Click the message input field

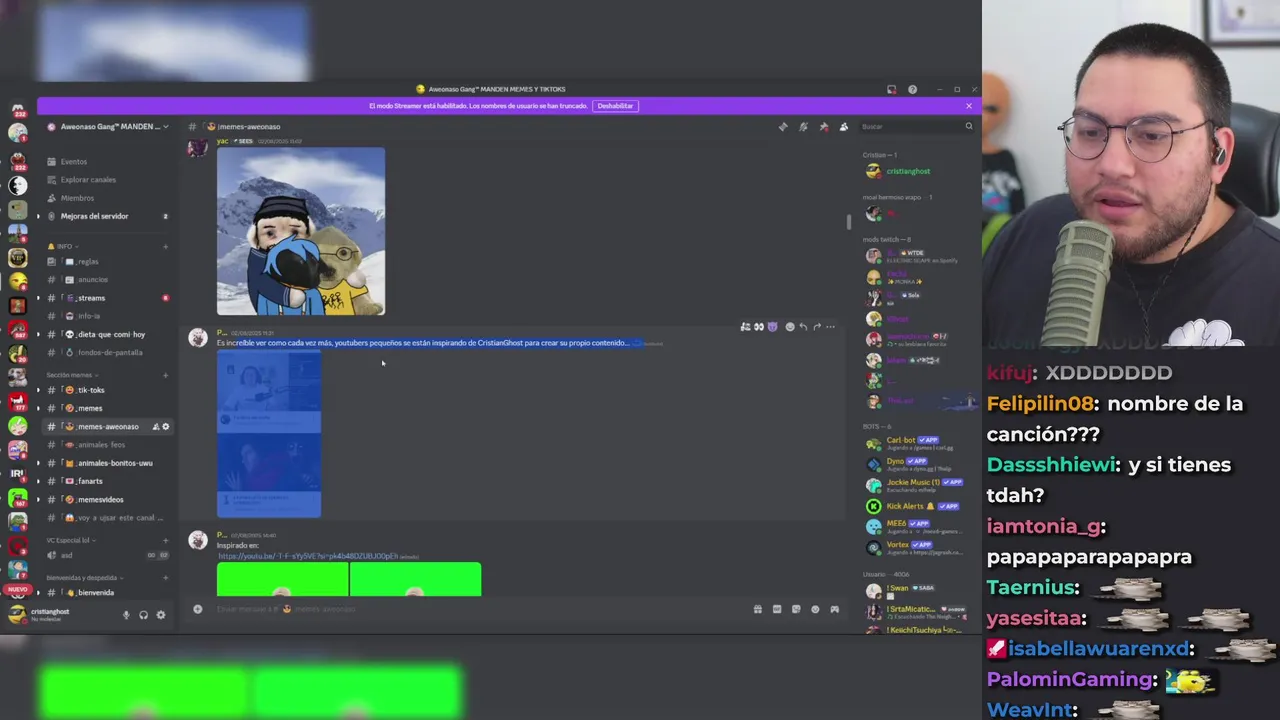click(x=480, y=609)
